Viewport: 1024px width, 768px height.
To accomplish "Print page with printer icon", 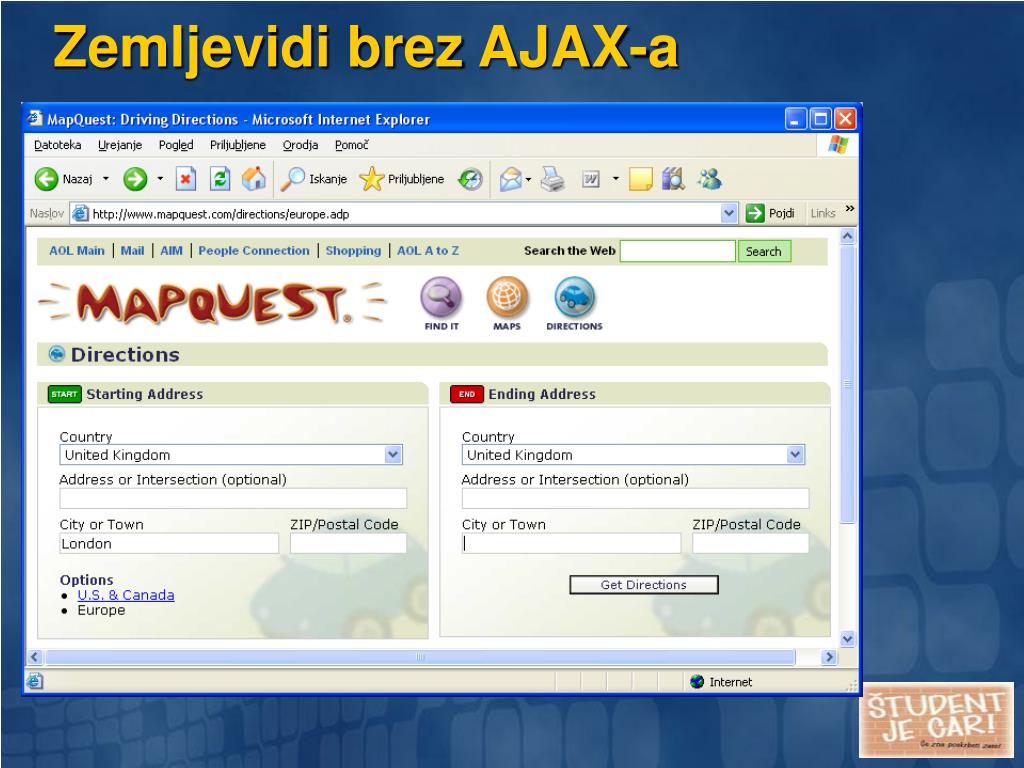I will click(x=552, y=179).
